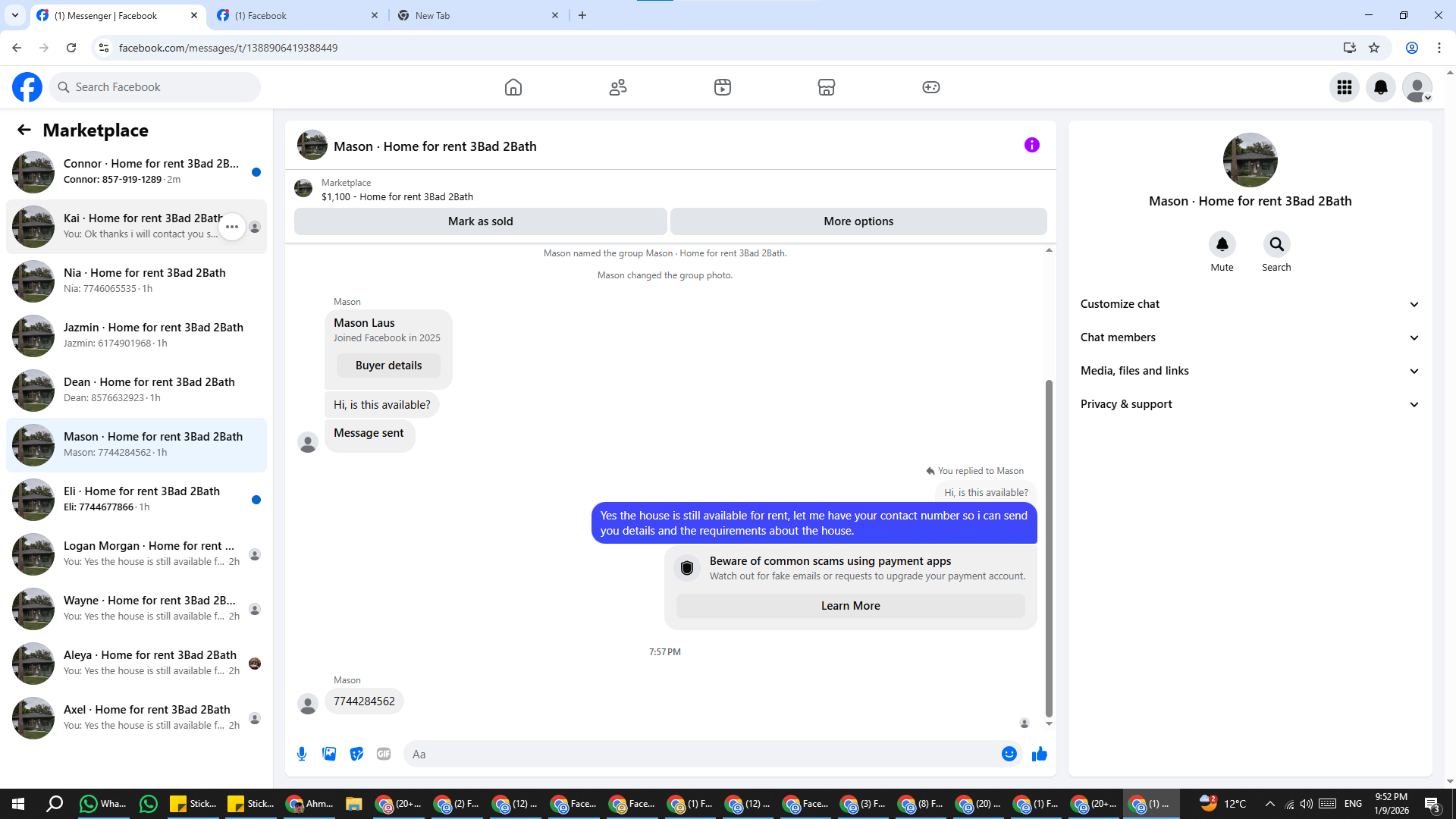
Task: Click the voice clip microphone icon
Action: [302, 754]
